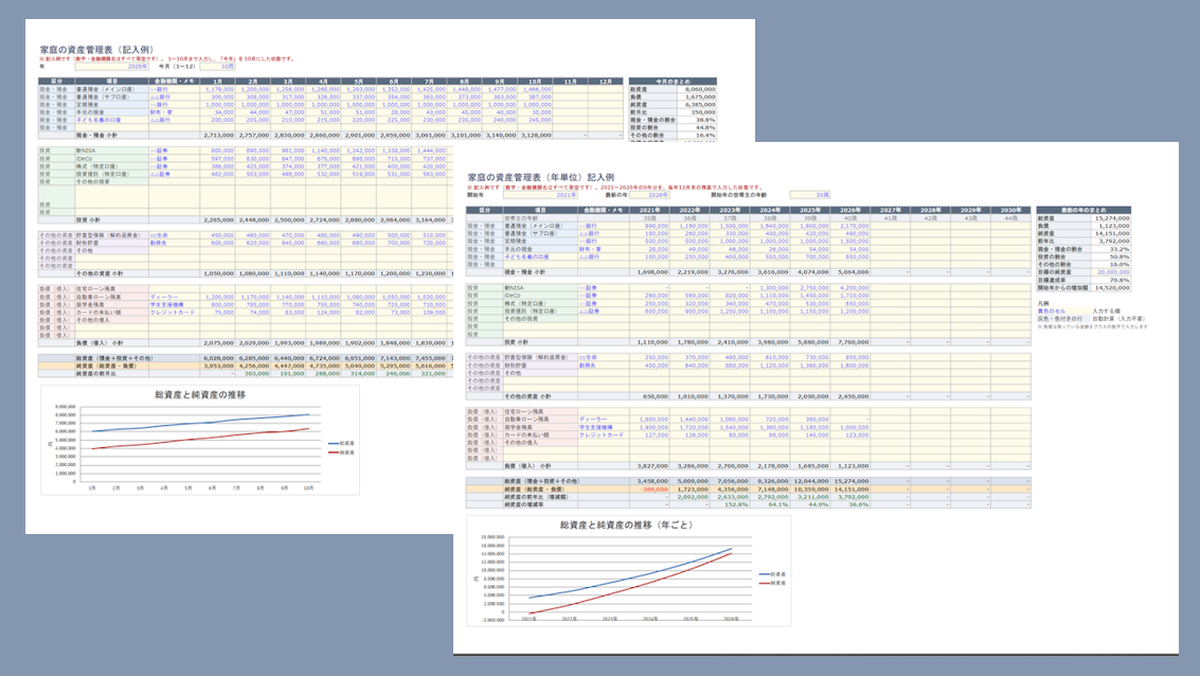Click the 3,128,000 cash subtotal for 10月

[x=533, y=133]
